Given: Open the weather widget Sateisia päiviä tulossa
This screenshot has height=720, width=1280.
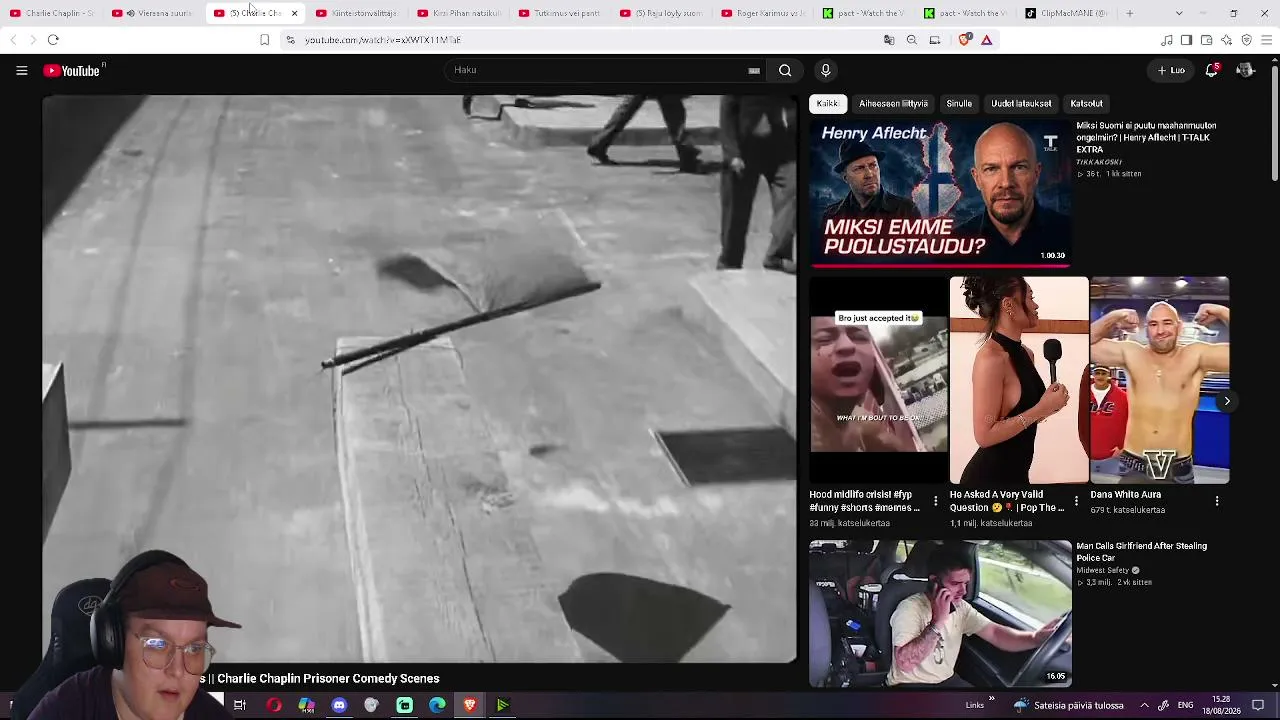Looking at the screenshot, I should pyautogui.click(x=1068, y=705).
